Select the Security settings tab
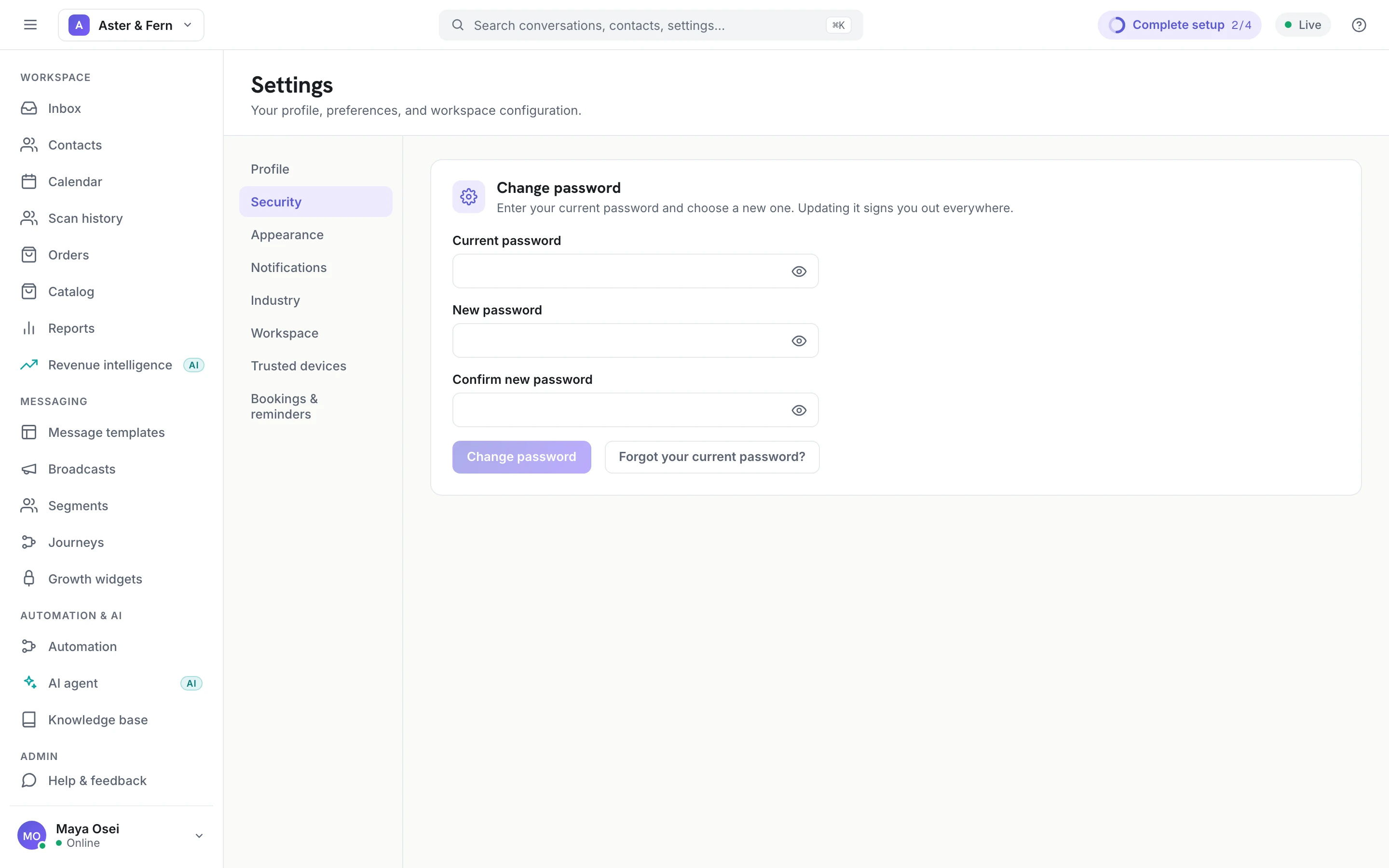This screenshot has width=1389, height=868. coord(316,202)
